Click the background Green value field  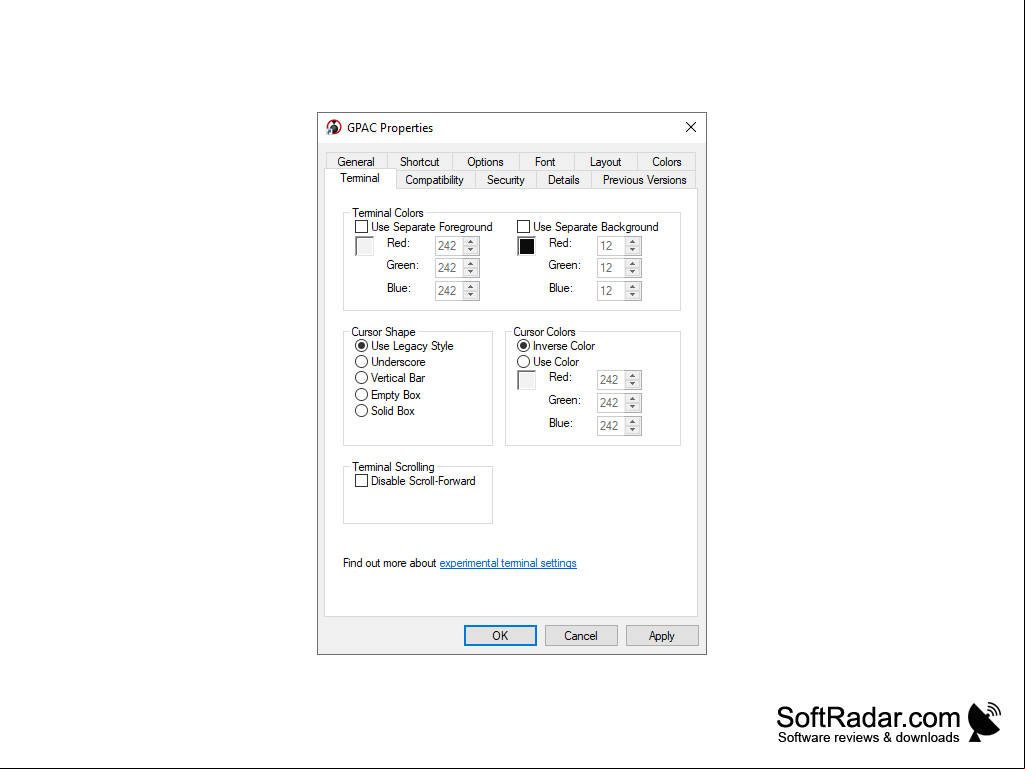point(611,268)
